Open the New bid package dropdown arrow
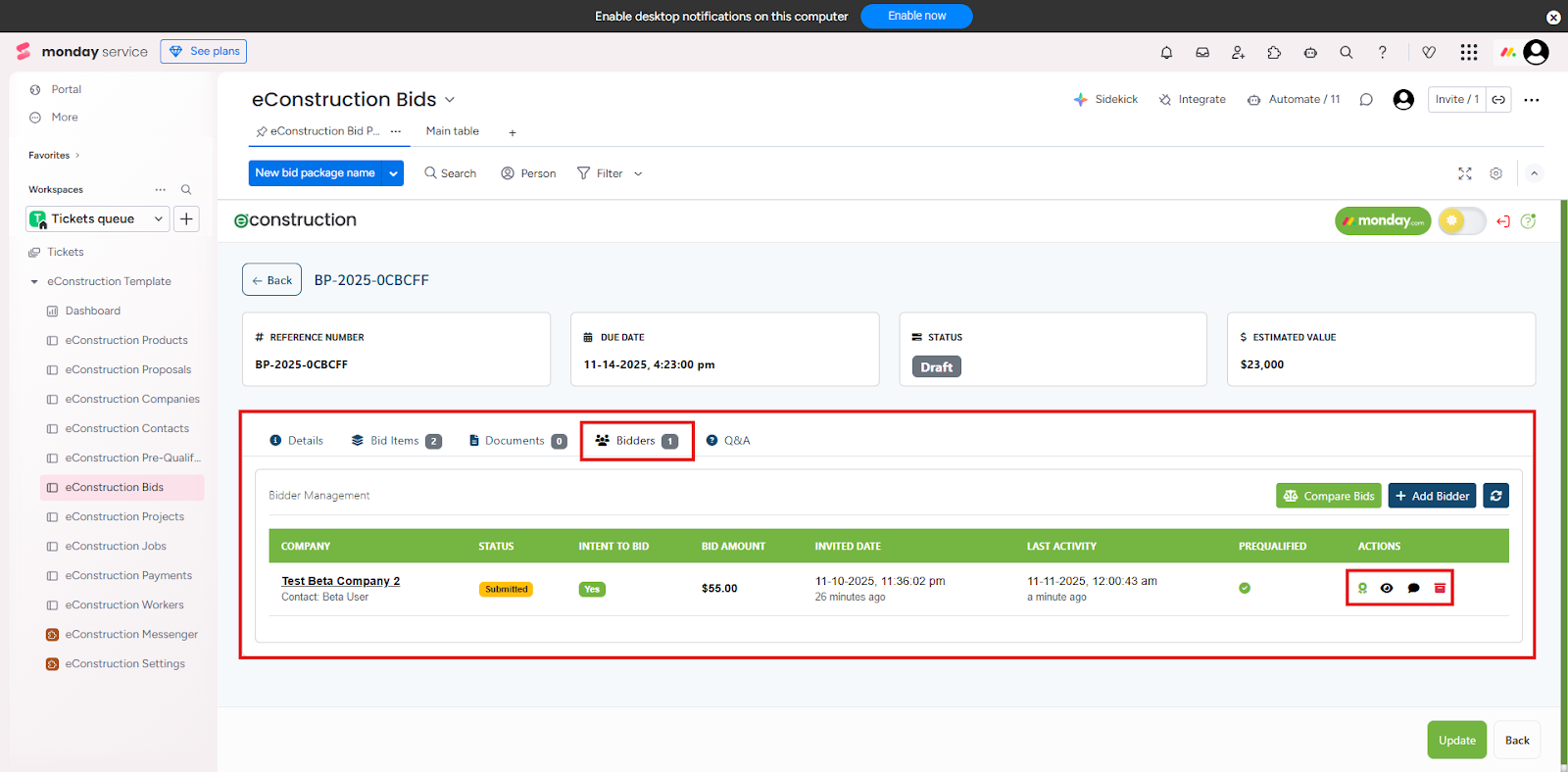Viewport: 1568px width, 772px height. 393,173
